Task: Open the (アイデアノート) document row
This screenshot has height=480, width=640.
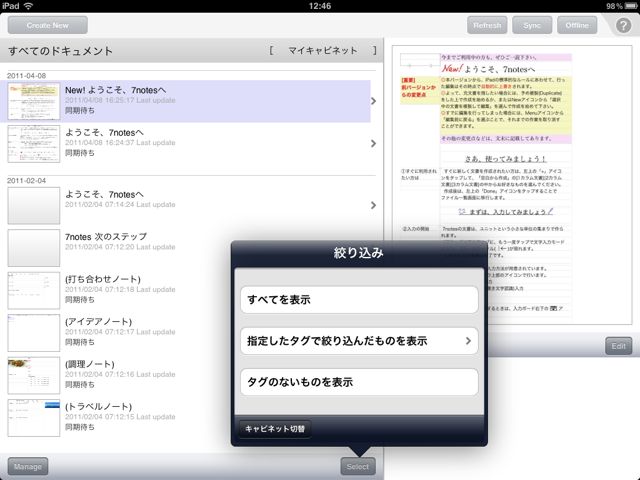Action: 118,333
